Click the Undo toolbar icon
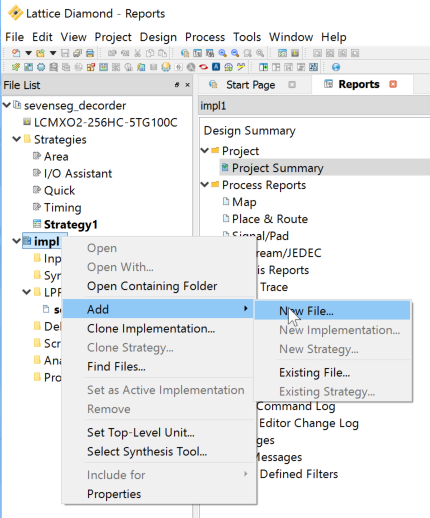 coord(112,53)
